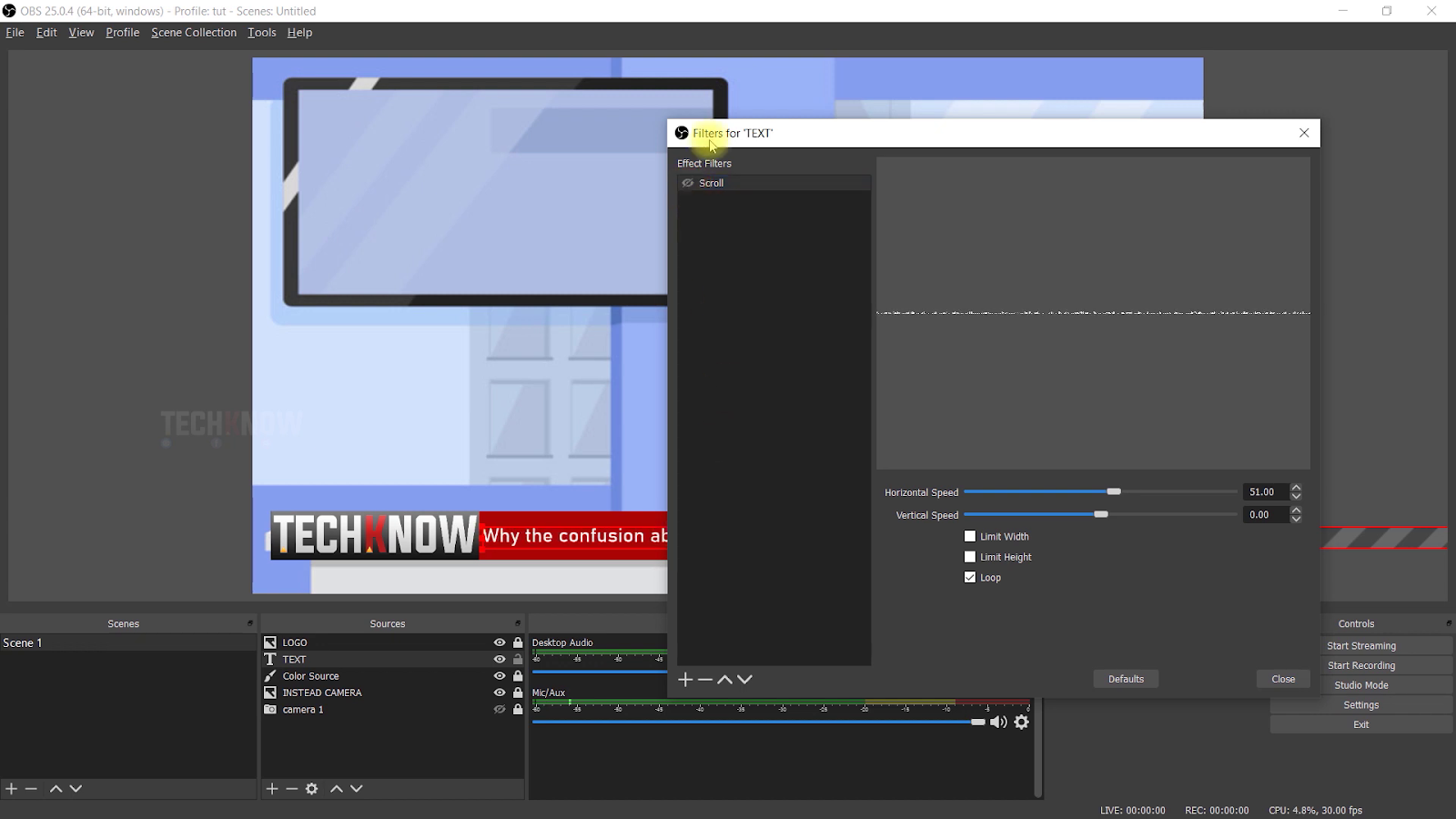Decrease Vertical Speed with down arrow

click(1296, 519)
